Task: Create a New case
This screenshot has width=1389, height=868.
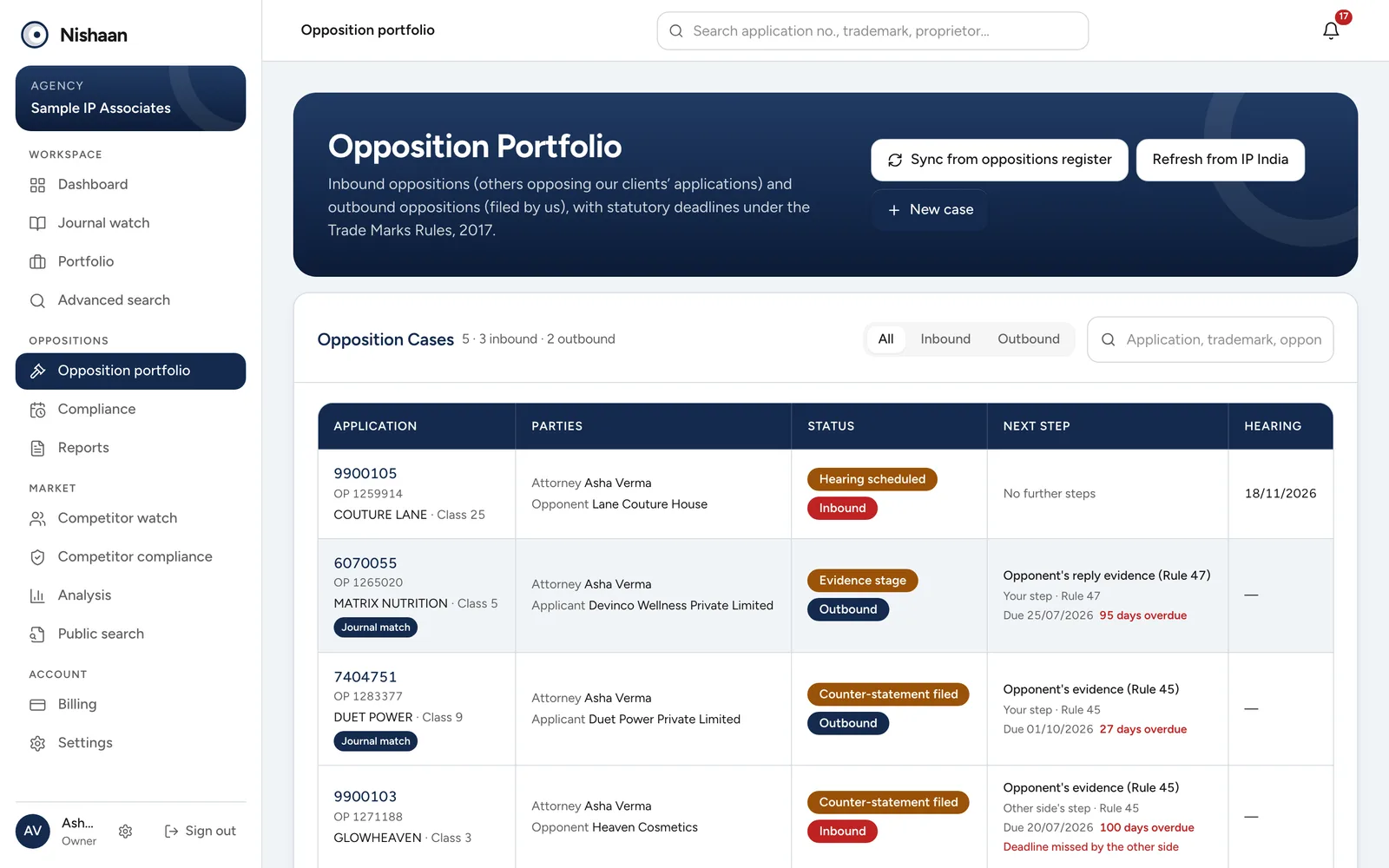Action: click(x=930, y=210)
